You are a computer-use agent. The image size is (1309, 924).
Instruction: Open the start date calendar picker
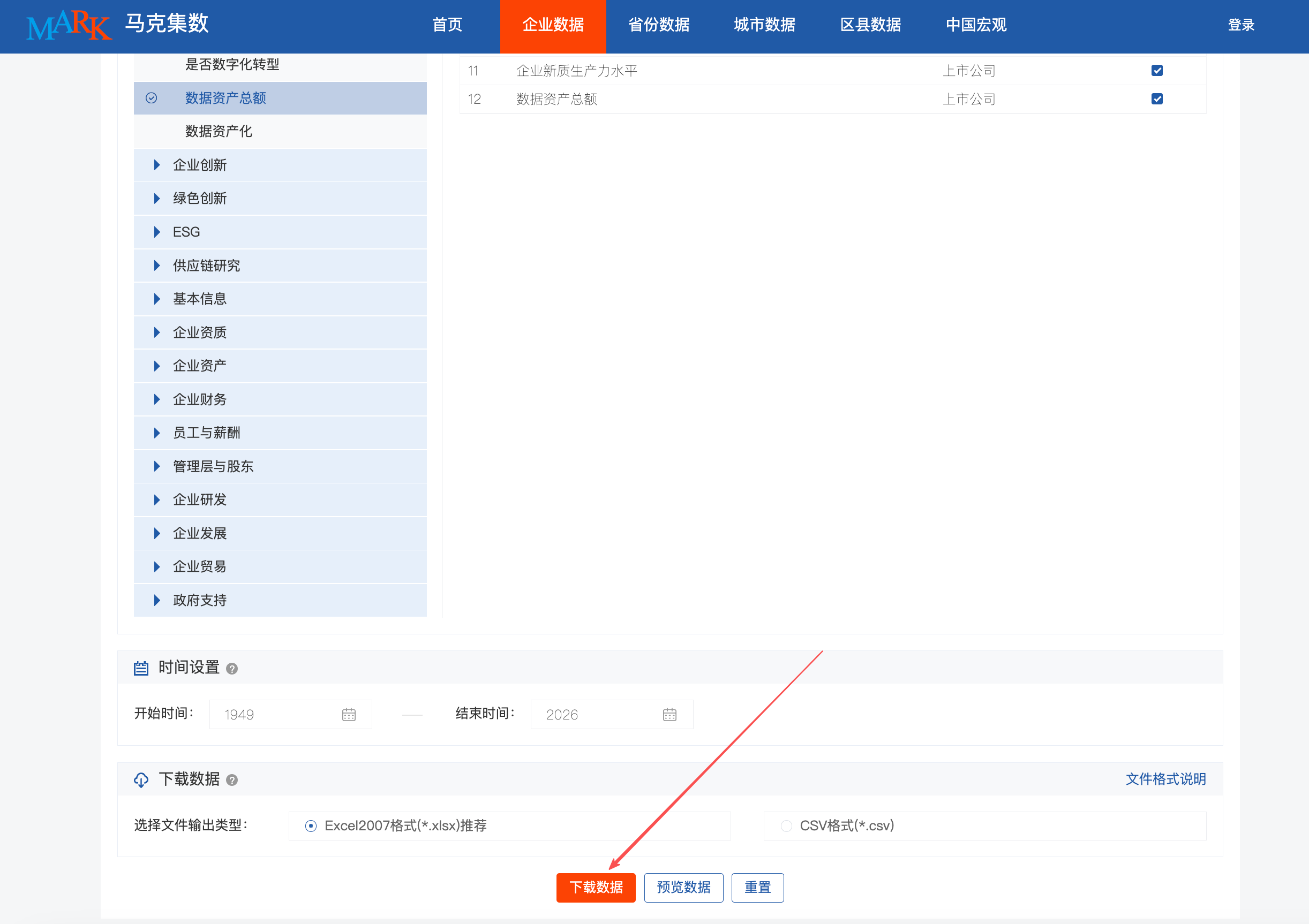[348, 714]
